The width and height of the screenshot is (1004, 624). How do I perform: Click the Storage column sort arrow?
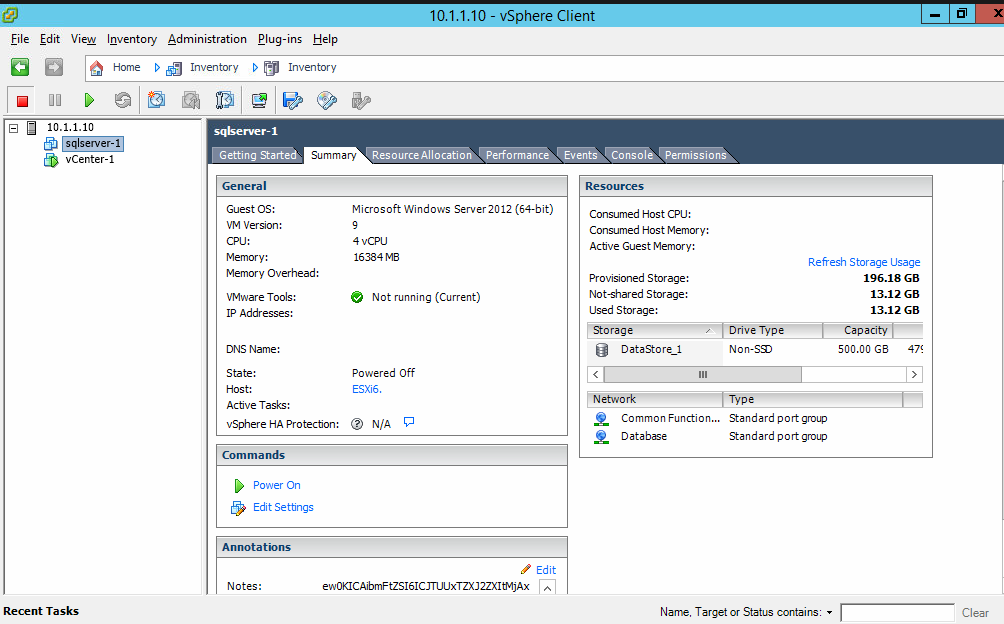tap(709, 330)
